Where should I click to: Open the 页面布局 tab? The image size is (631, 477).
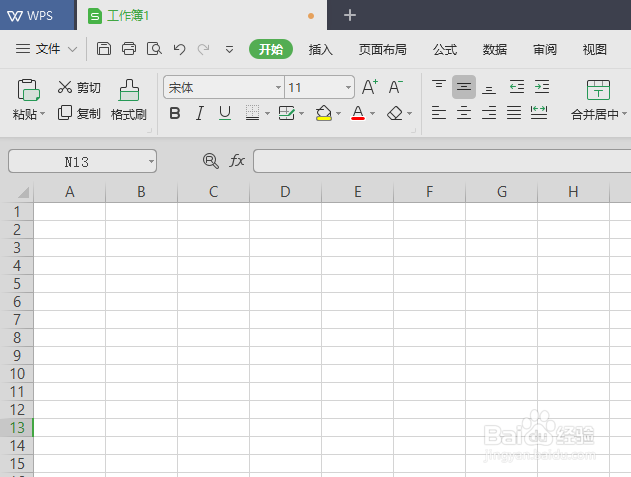tap(383, 50)
